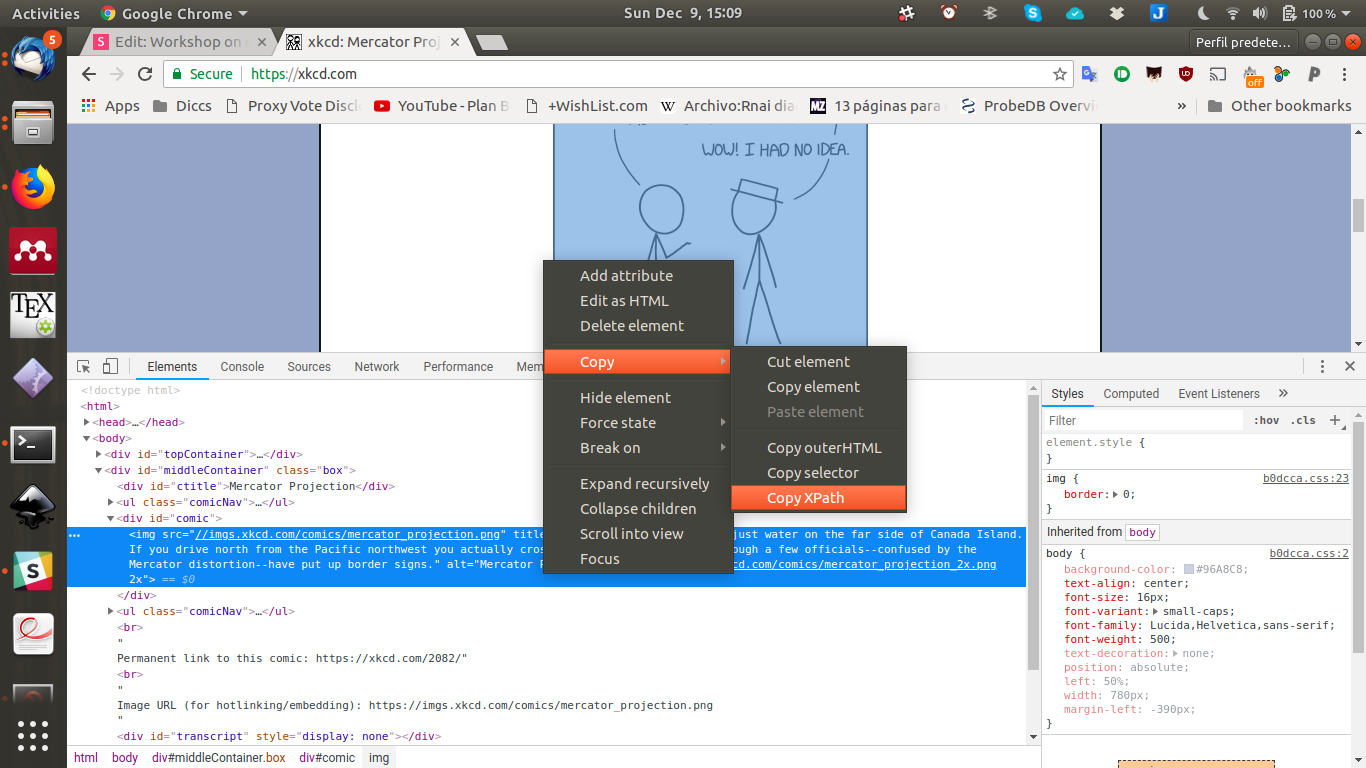Choose Delete element from context menu
The width and height of the screenshot is (1366, 768).
tap(638, 326)
